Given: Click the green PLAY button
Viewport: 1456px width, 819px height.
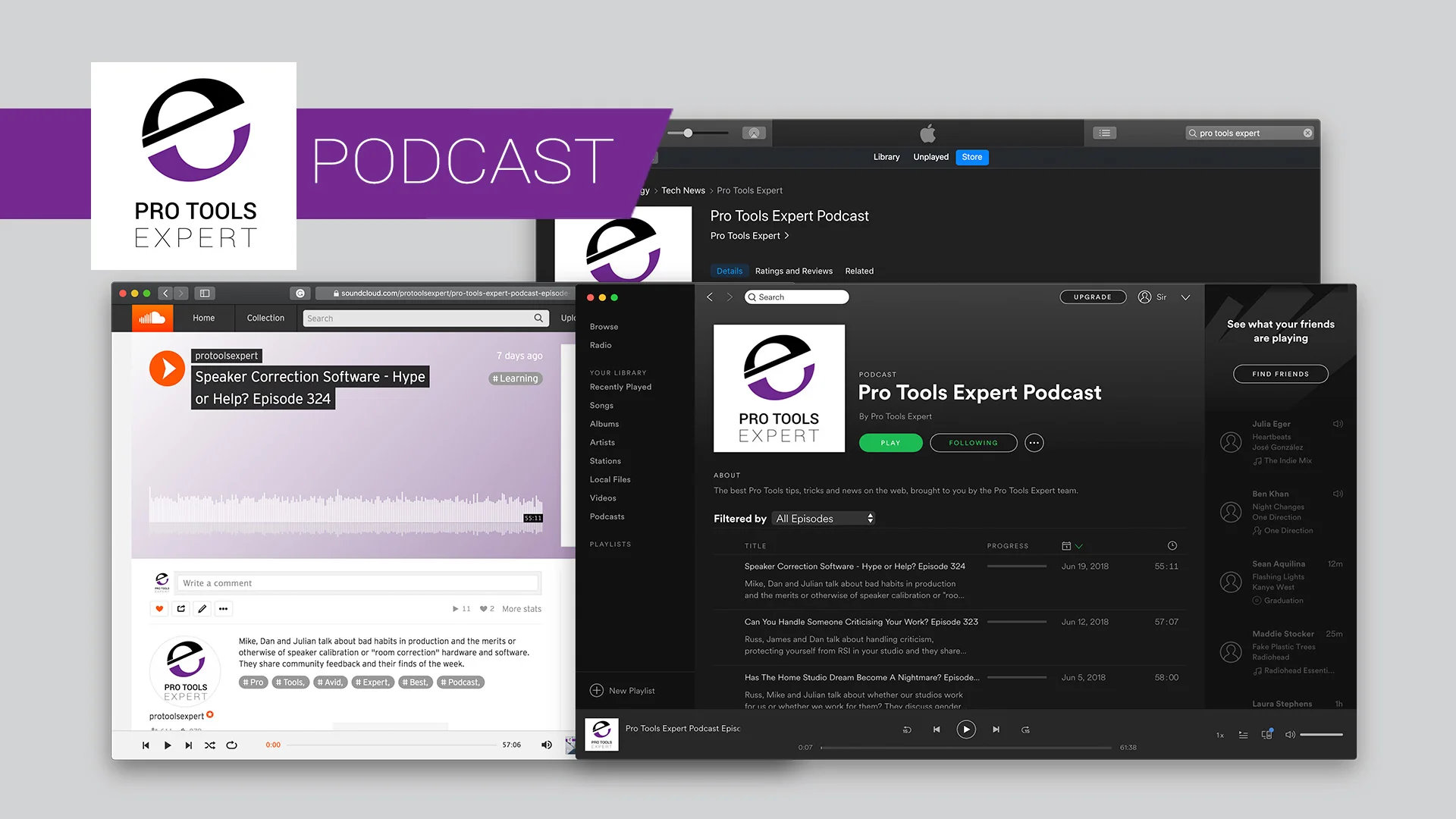Looking at the screenshot, I should point(890,443).
